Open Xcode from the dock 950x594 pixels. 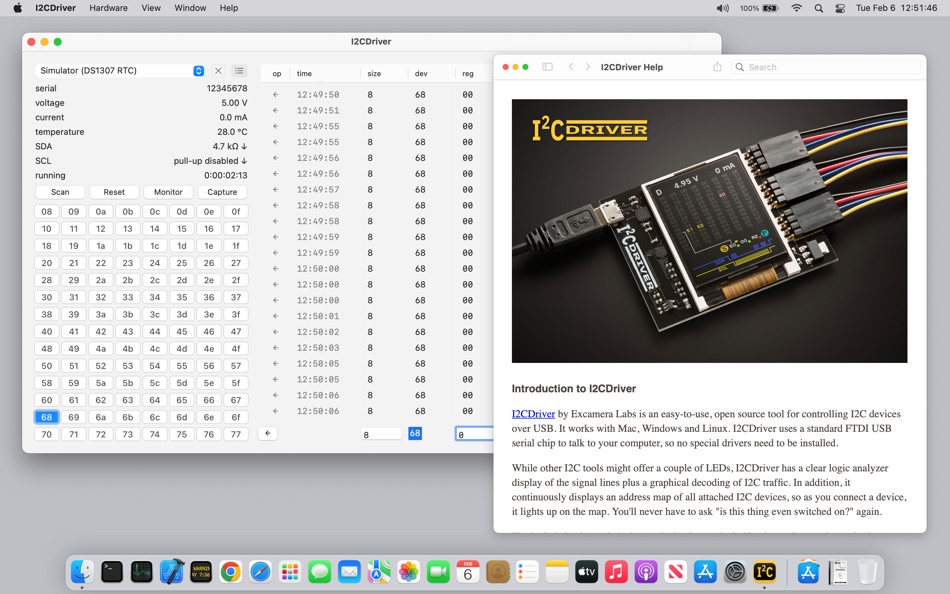tap(171, 572)
